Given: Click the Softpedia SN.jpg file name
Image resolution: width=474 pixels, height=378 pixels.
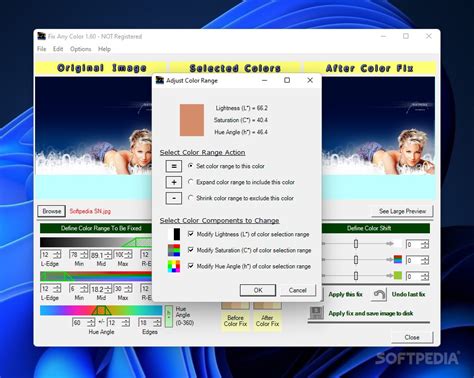Looking at the screenshot, I should (x=90, y=211).
